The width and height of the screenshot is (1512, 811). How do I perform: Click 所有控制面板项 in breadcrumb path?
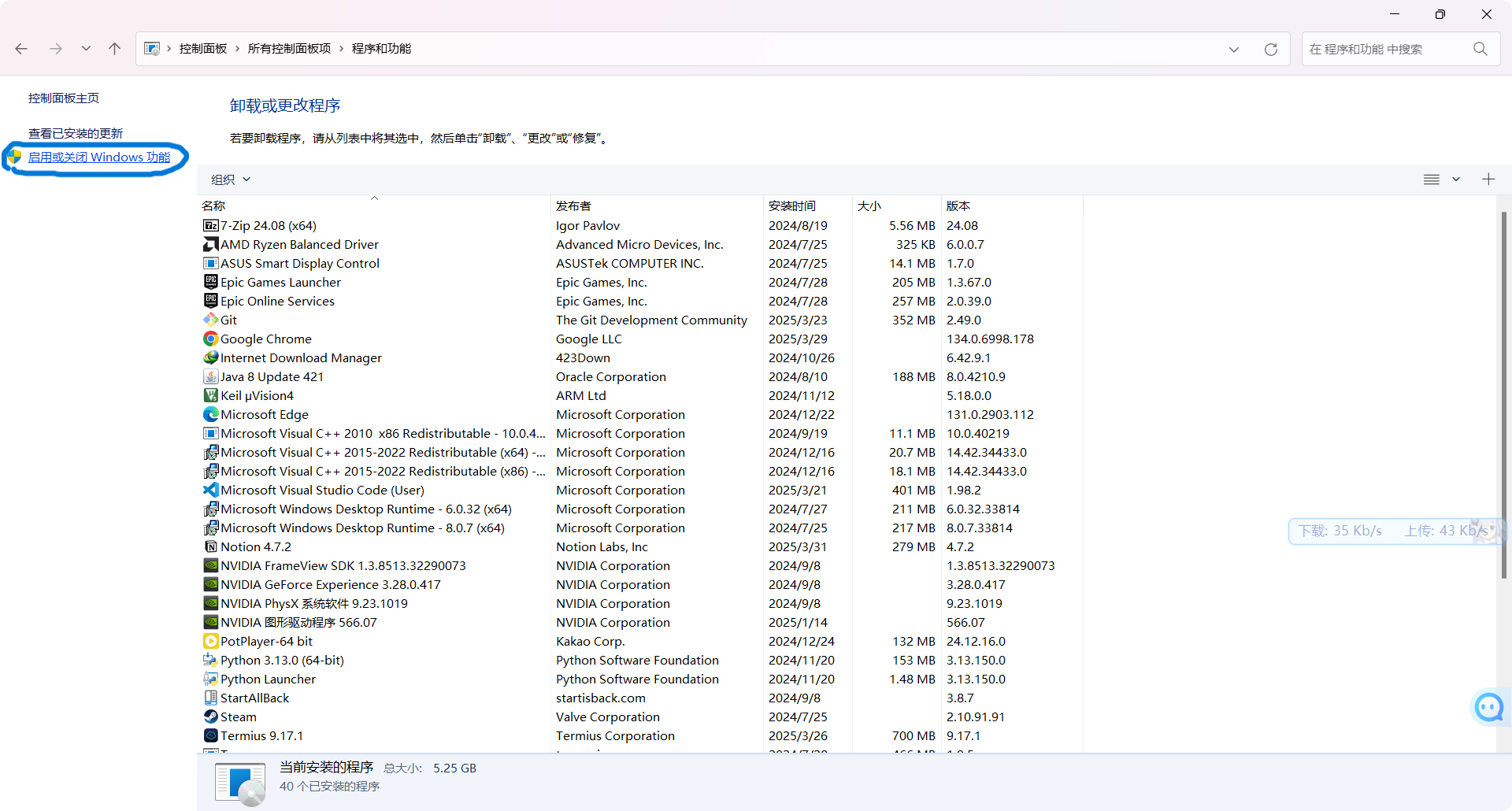[x=289, y=49]
